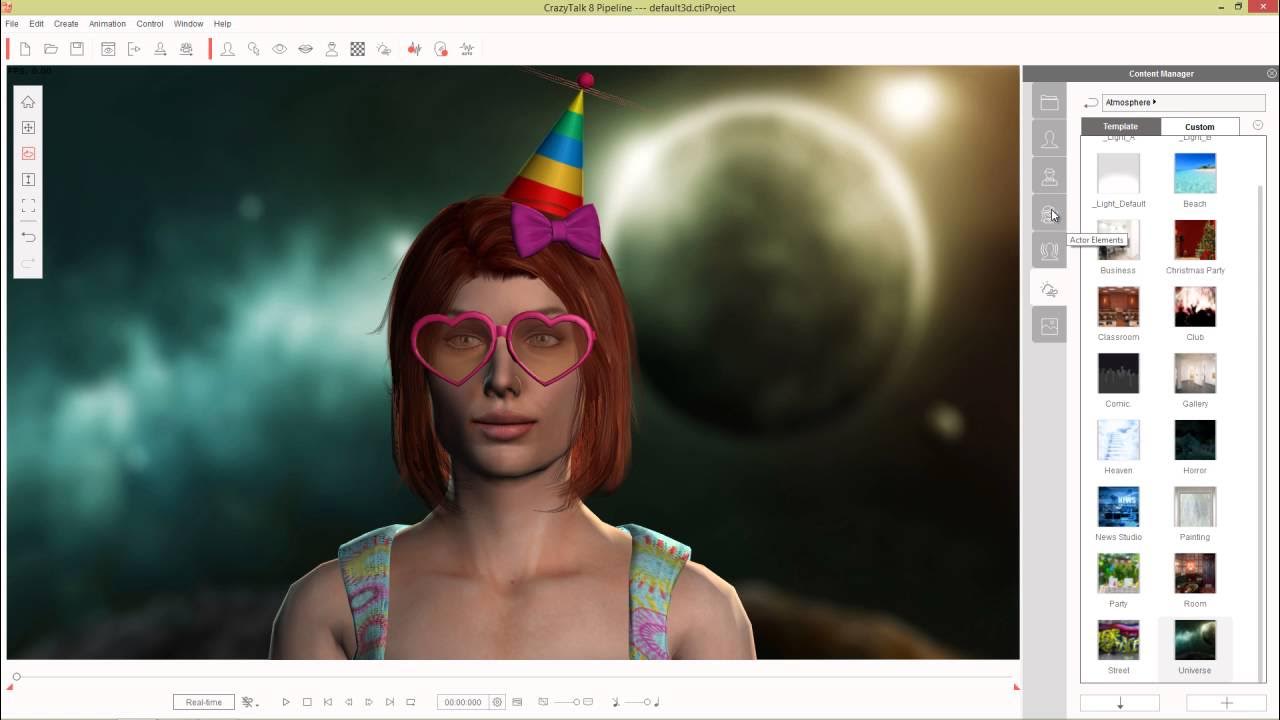Switch to the Custom tab
This screenshot has width=1280, height=720.
click(x=1199, y=127)
